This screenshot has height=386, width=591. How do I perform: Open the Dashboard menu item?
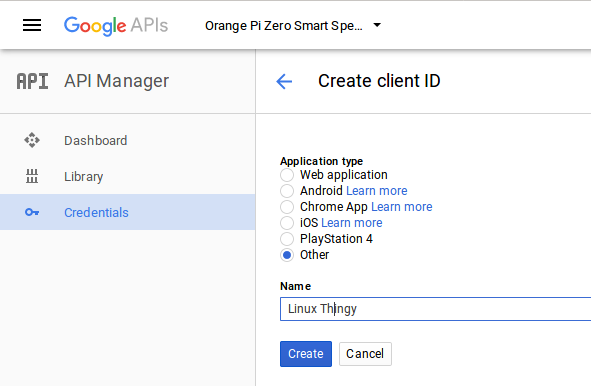[x=127, y=140]
